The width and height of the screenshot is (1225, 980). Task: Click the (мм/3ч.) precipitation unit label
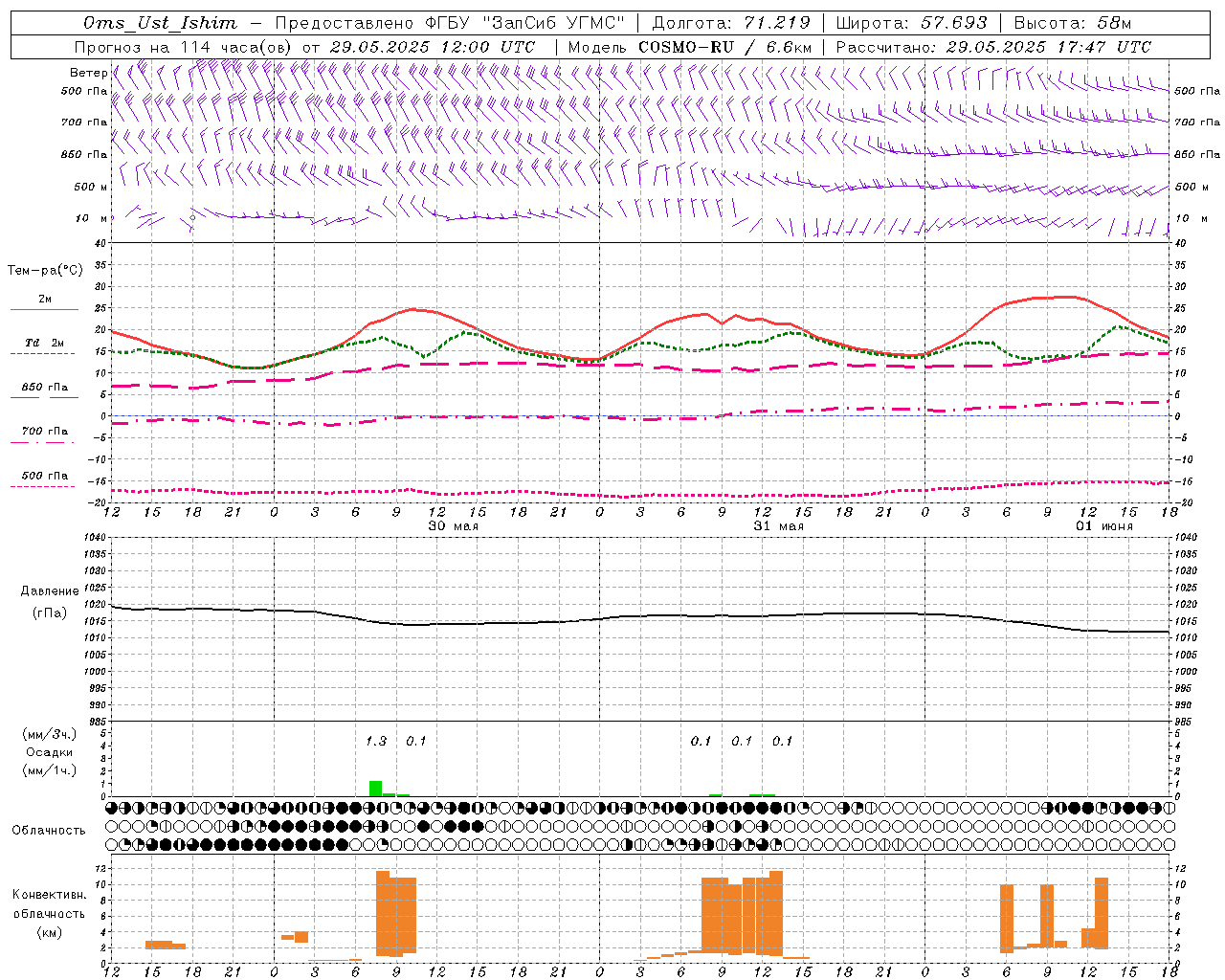(50, 734)
